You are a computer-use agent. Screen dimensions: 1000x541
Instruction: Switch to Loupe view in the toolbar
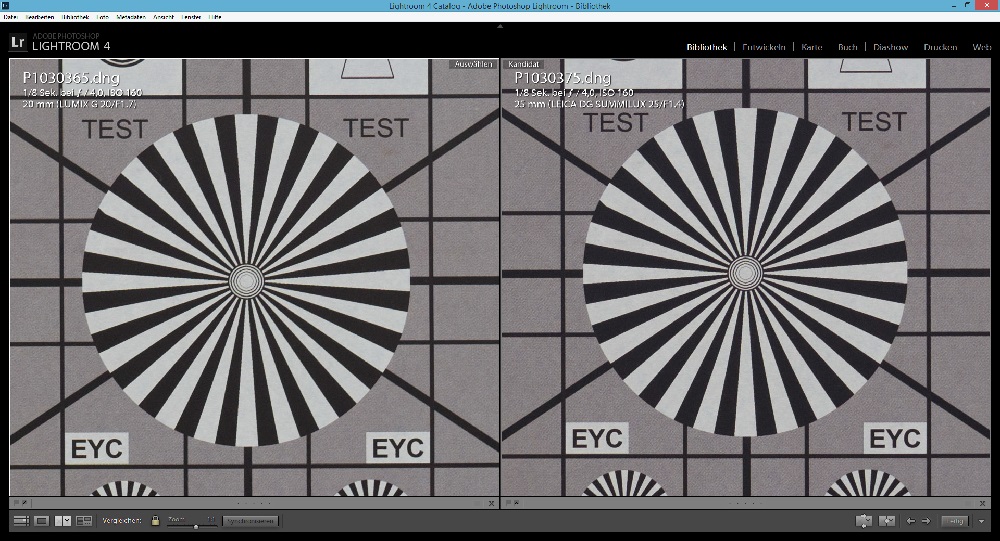pos(42,521)
